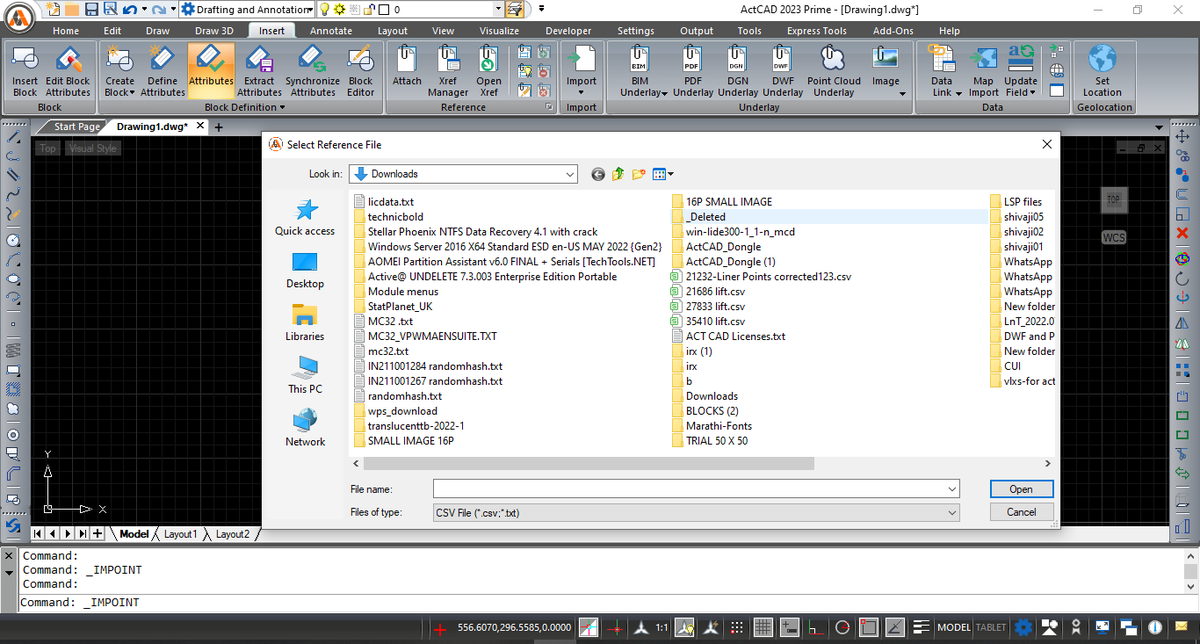Switch to the Visualize tab
The height and width of the screenshot is (644, 1200).
point(498,31)
